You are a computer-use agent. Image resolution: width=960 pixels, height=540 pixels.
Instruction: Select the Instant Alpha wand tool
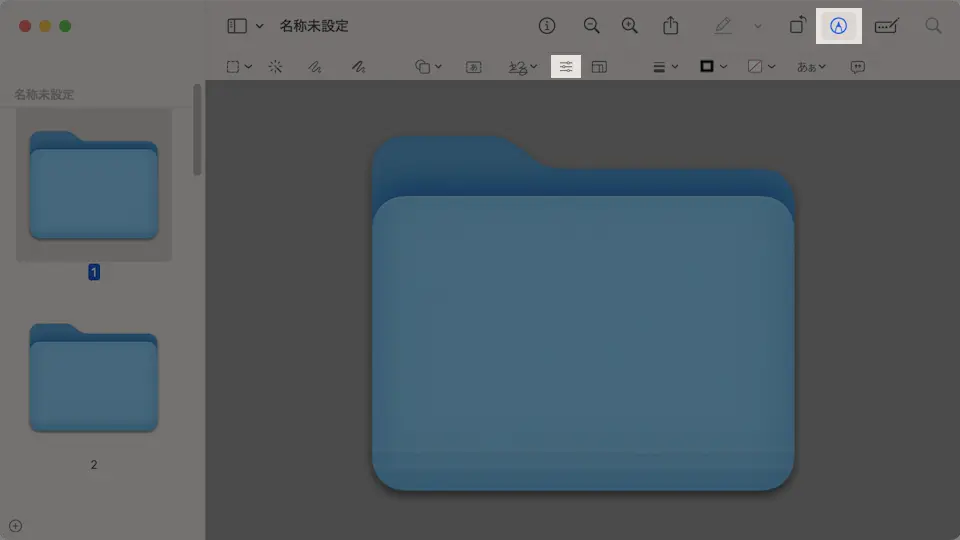click(275, 67)
